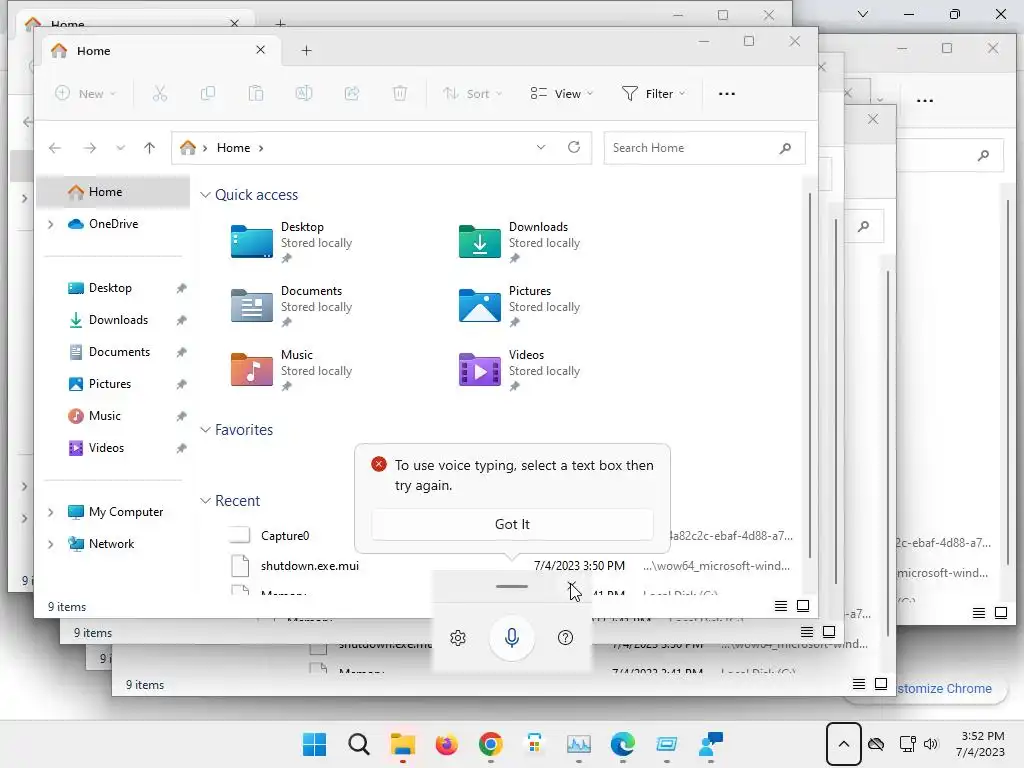The width and height of the screenshot is (1024, 768).
Task: Open the Downloads folder in Quick access
Action: pos(519,242)
